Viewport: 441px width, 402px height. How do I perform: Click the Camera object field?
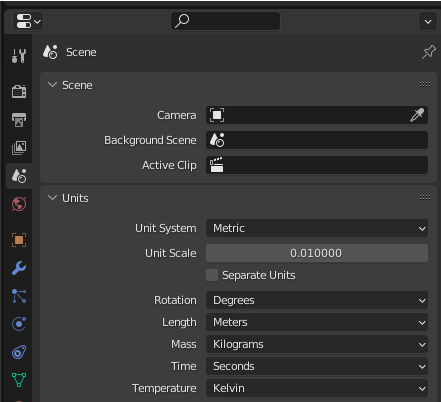point(317,115)
